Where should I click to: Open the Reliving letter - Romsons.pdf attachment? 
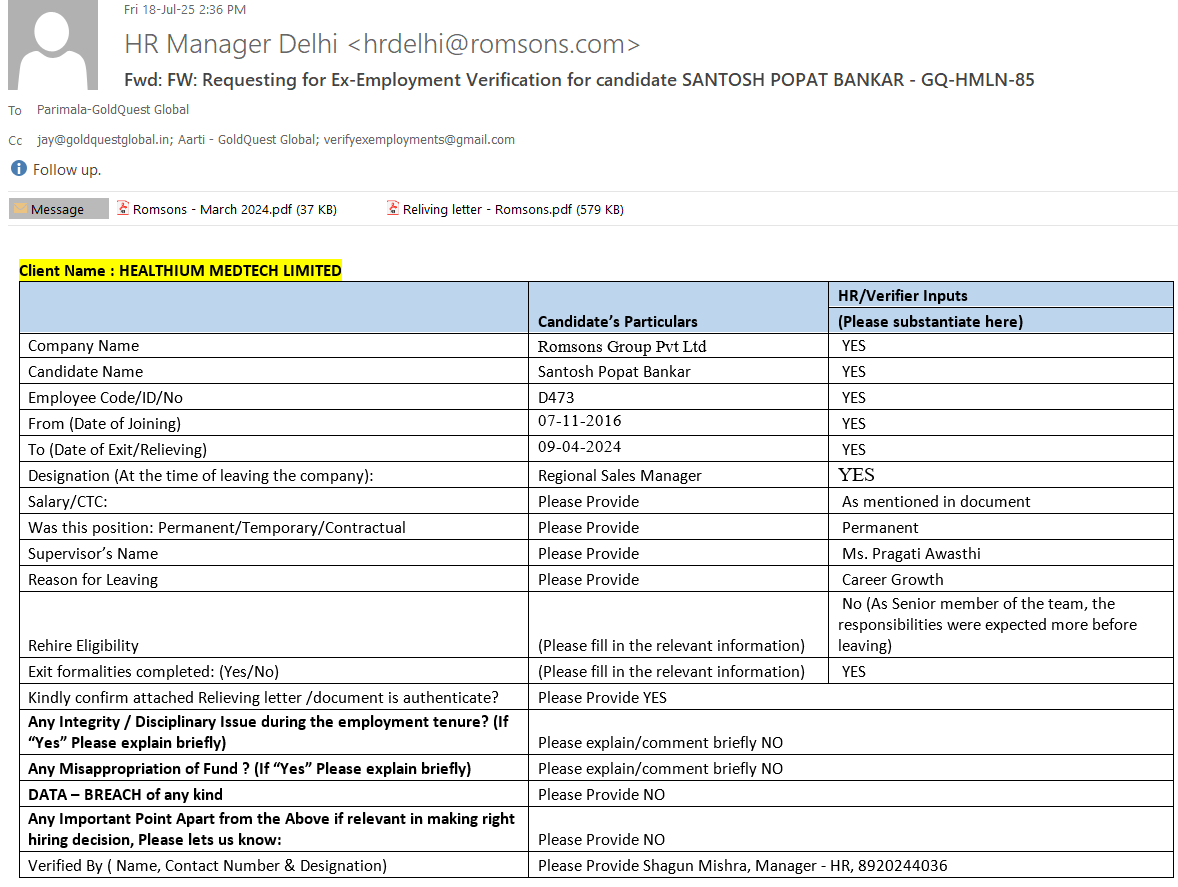(512, 209)
